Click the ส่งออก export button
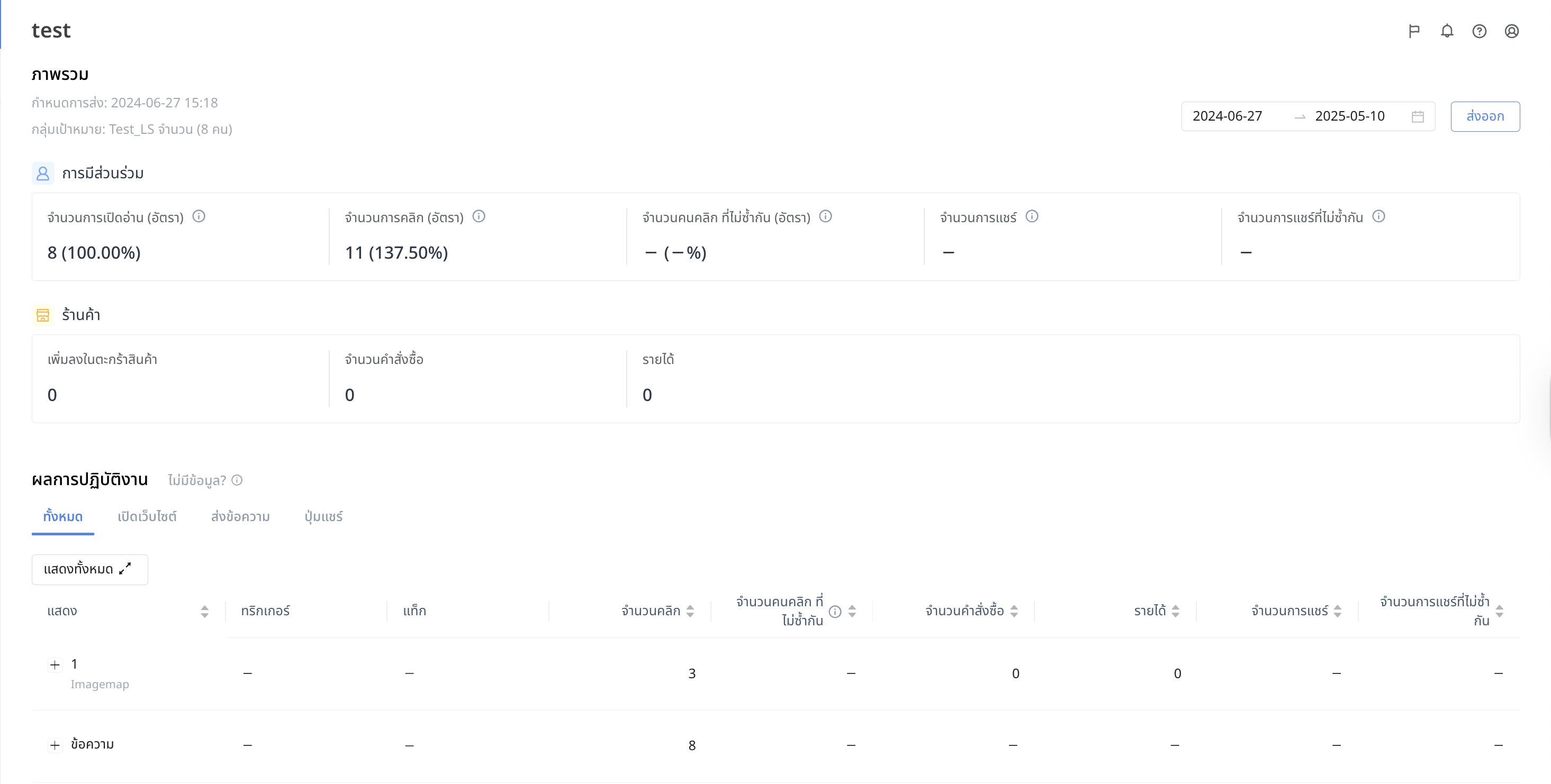This screenshot has height=784, width=1551. [x=1485, y=117]
